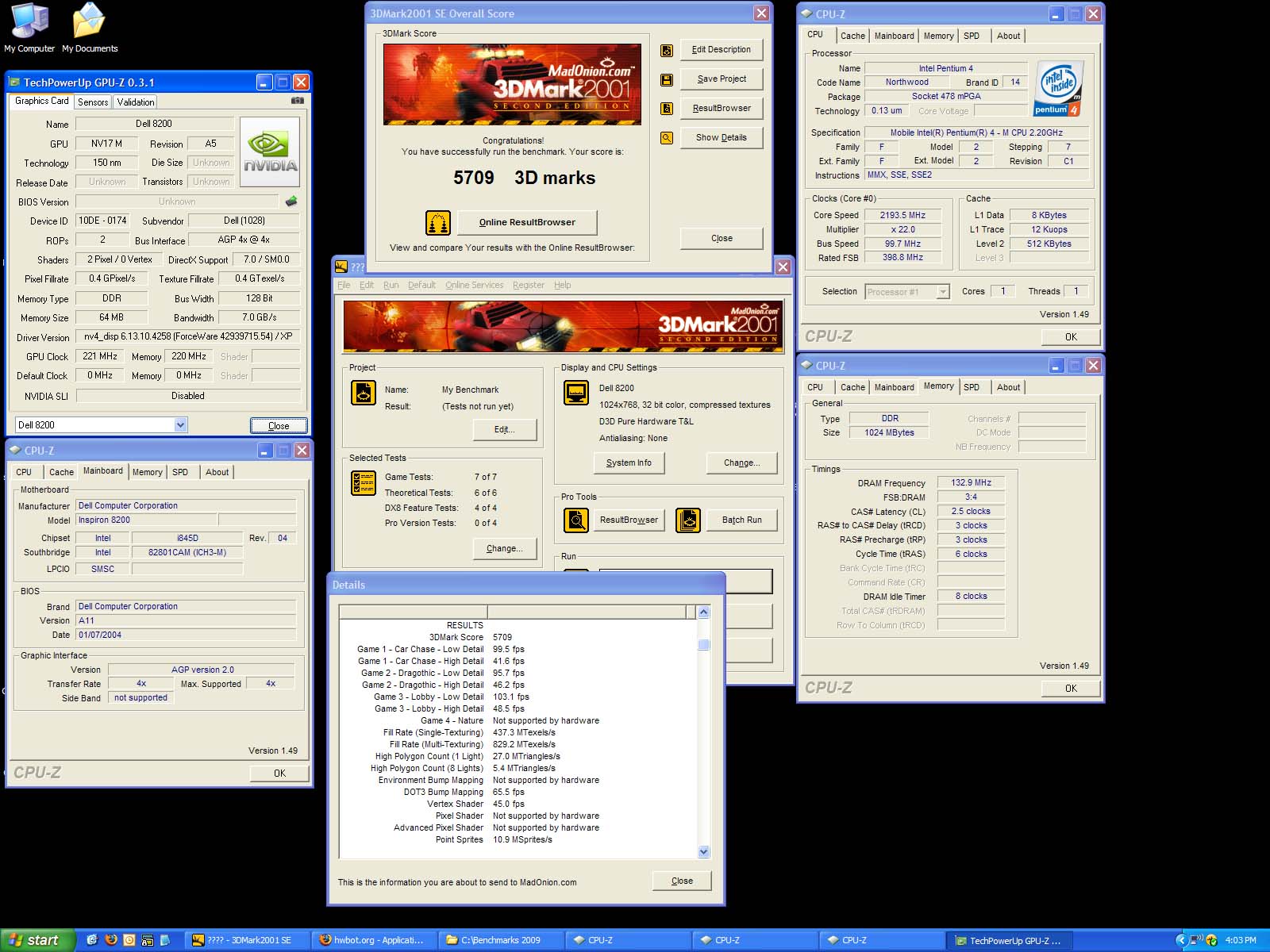Click the Show Desktop Quick Launch icon

93,940
